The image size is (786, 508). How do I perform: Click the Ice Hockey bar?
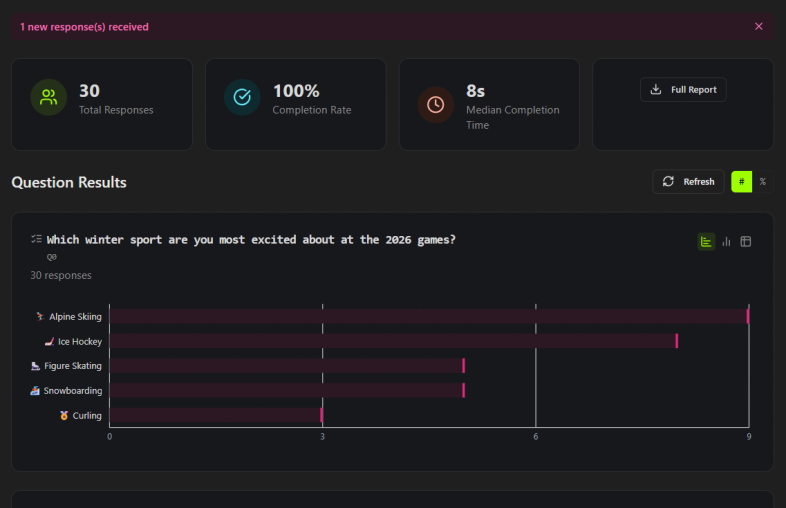point(394,341)
